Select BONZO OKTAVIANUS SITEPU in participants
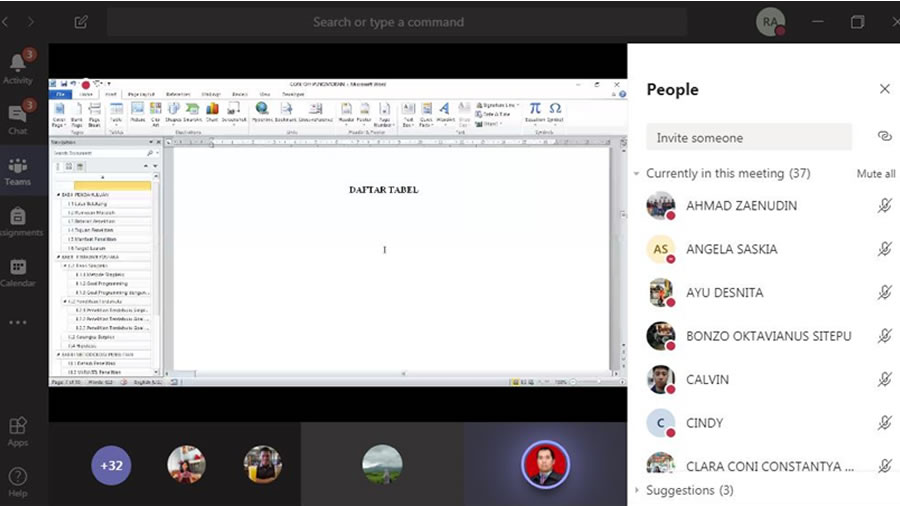This screenshot has height=506, width=900. coord(768,336)
